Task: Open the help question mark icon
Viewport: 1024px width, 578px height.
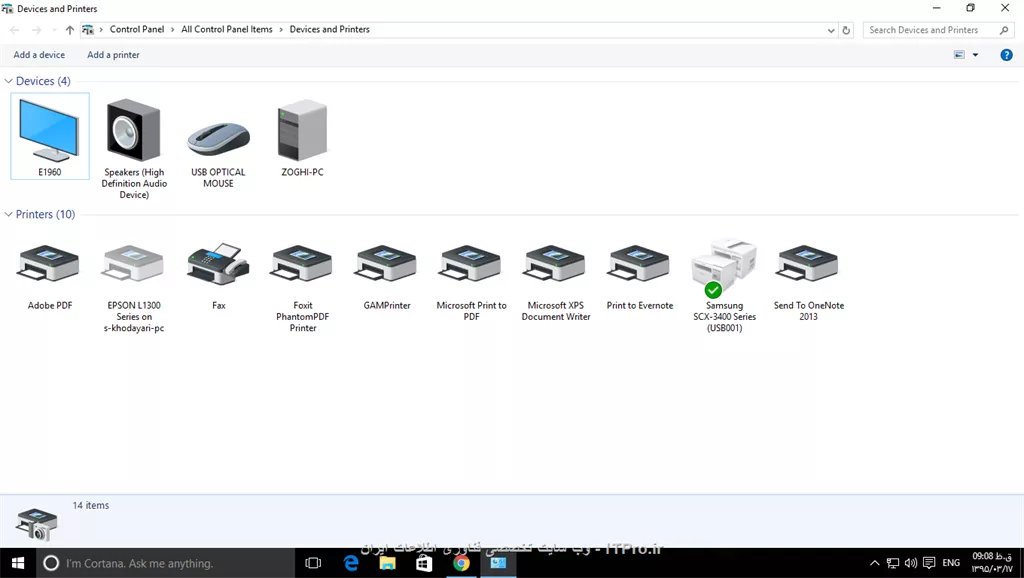Action: coord(1006,55)
